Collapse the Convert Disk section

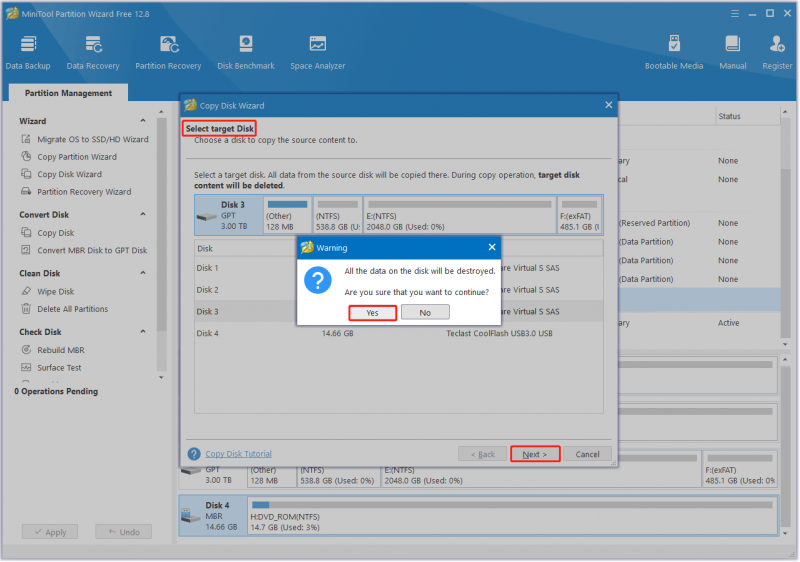tap(143, 214)
